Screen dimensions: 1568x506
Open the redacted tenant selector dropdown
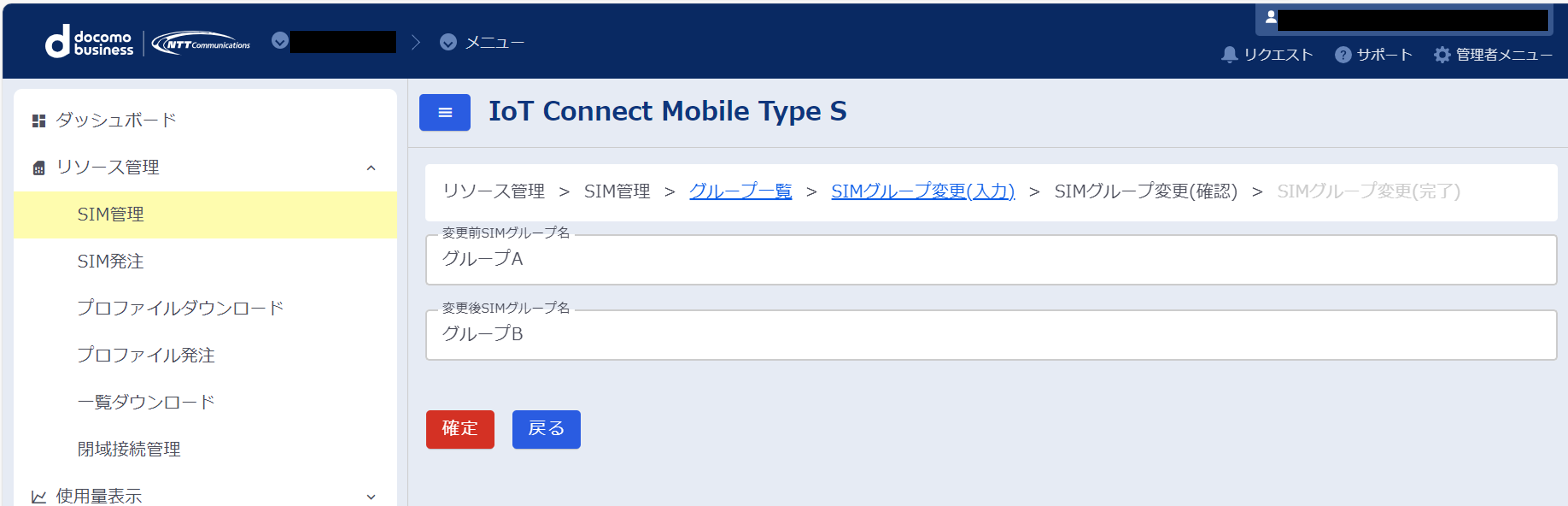tap(280, 41)
